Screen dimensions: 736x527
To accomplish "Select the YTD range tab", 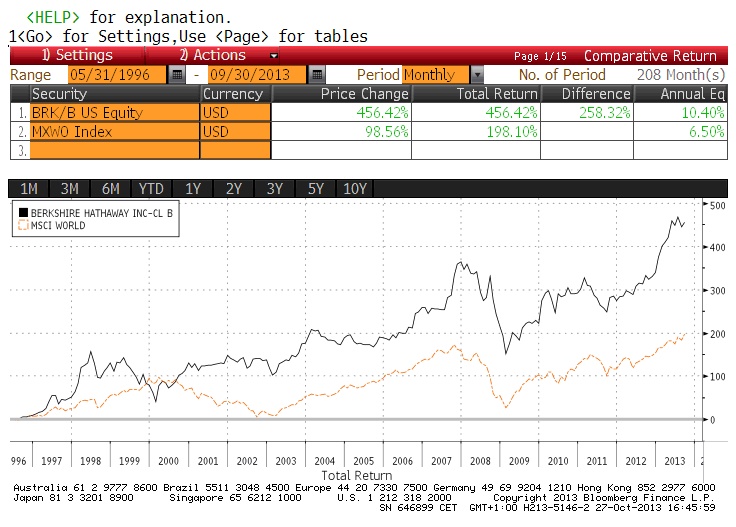I will coord(151,189).
